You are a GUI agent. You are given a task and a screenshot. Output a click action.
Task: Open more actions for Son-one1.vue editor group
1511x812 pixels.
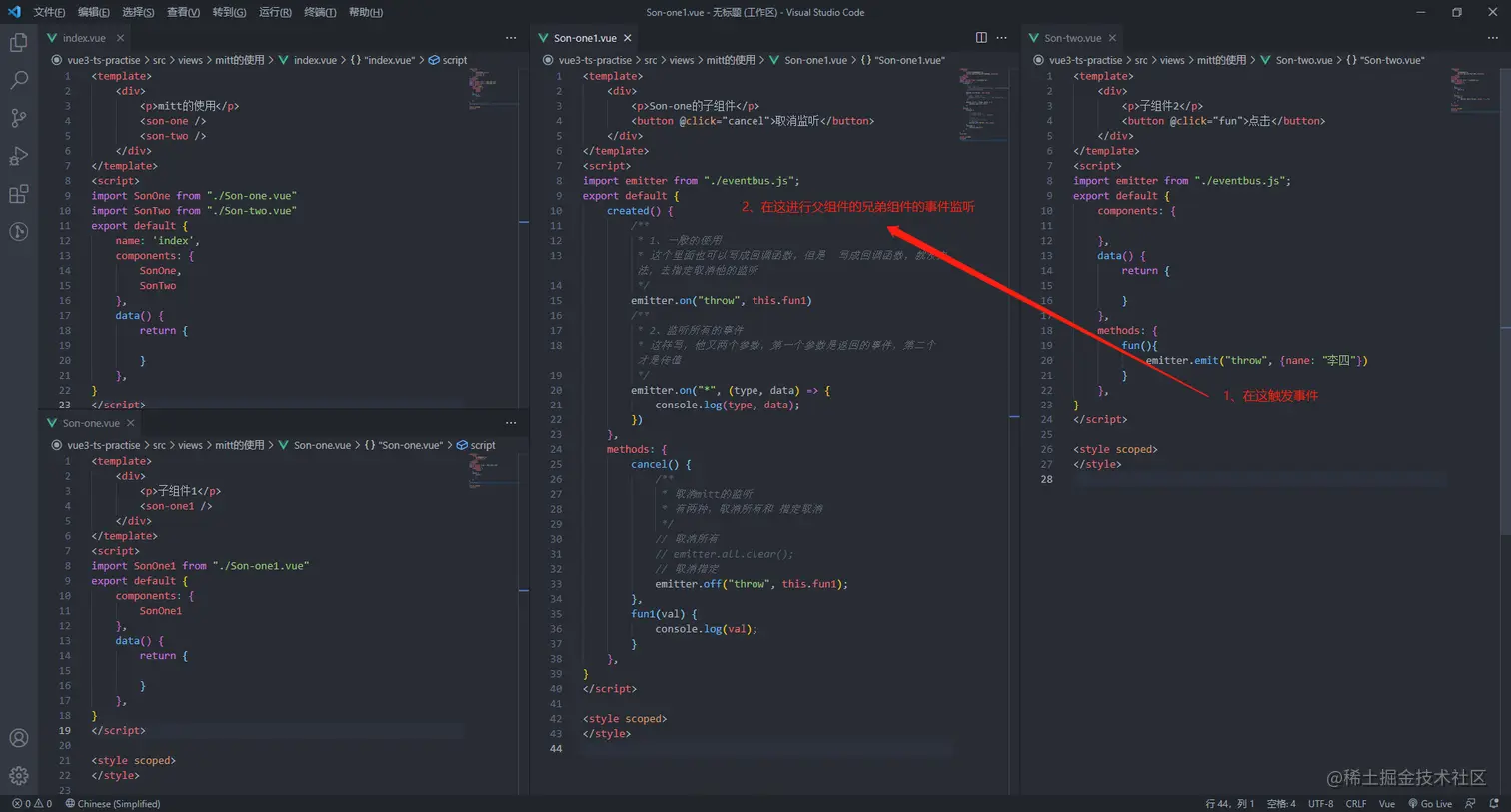pyautogui.click(x=1002, y=38)
